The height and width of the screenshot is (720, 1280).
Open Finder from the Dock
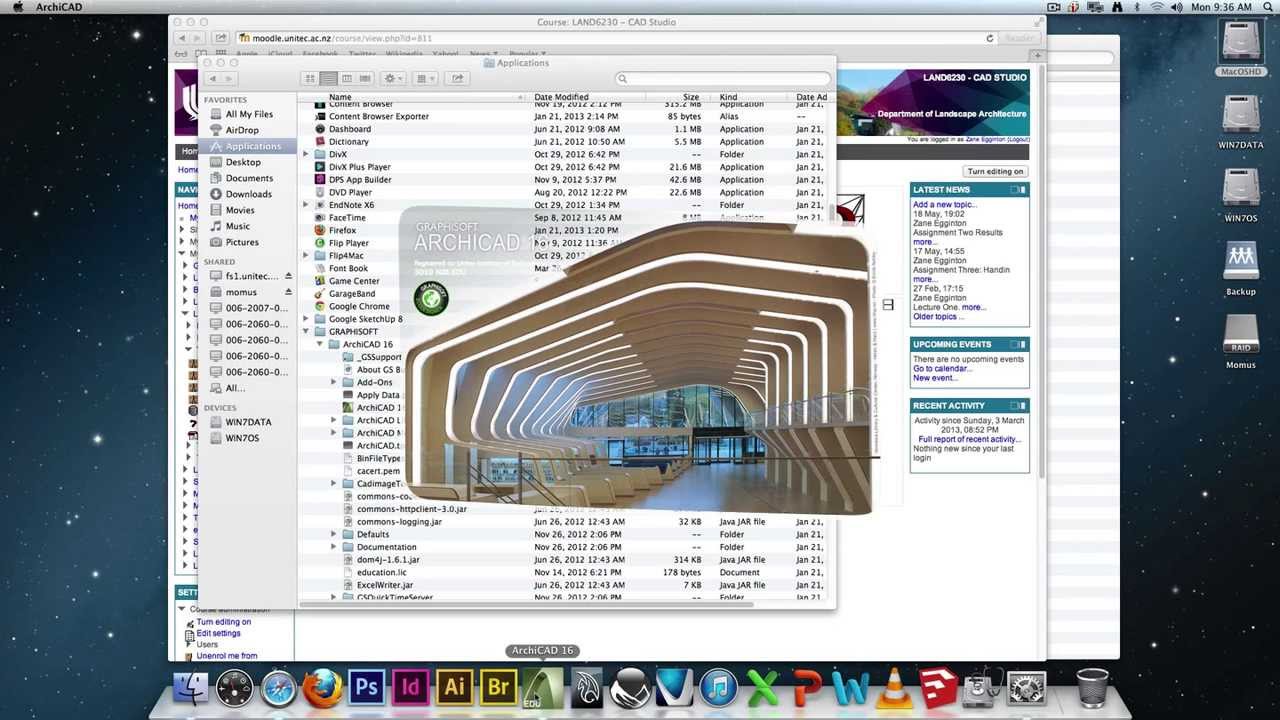191,688
